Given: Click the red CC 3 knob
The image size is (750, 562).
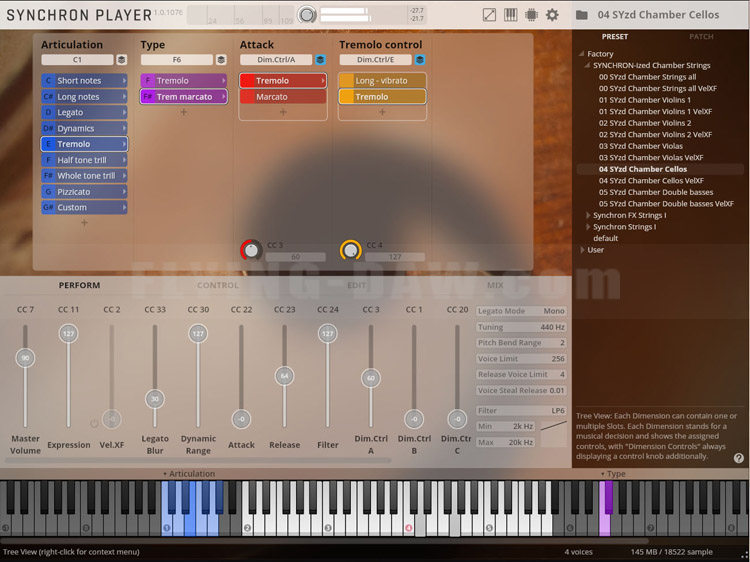Looking at the screenshot, I should [x=251, y=250].
